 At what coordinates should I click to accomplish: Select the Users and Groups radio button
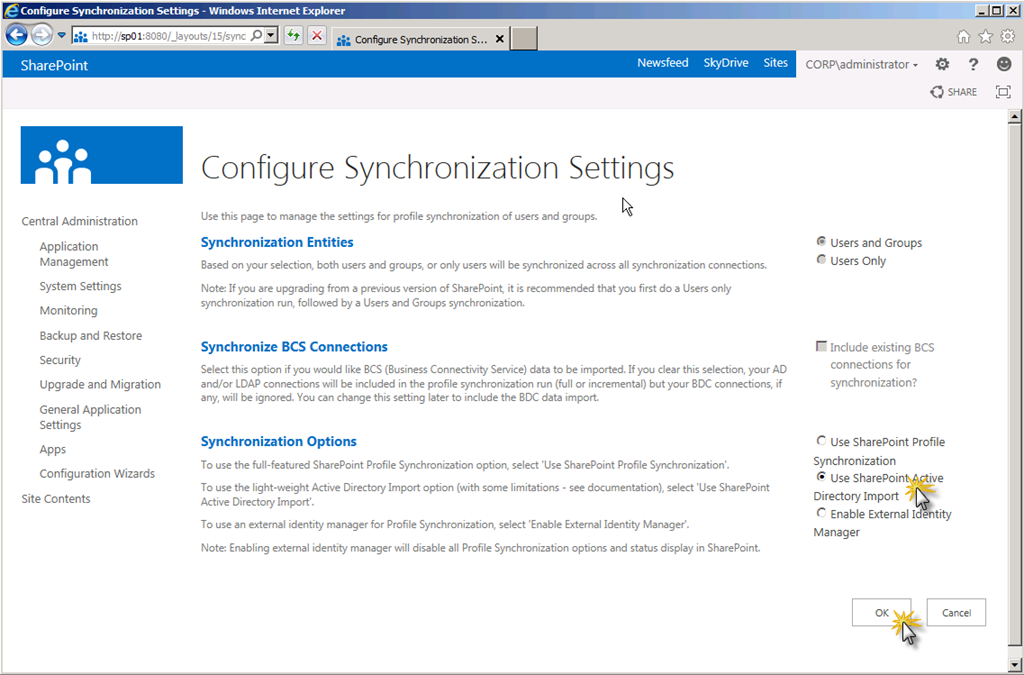[822, 242]
